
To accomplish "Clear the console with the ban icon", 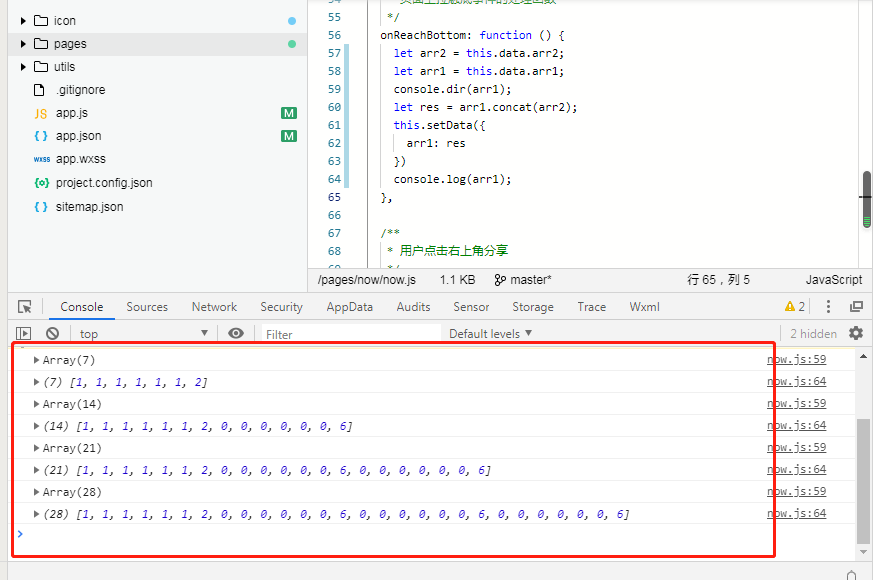I will click(52, 333).
